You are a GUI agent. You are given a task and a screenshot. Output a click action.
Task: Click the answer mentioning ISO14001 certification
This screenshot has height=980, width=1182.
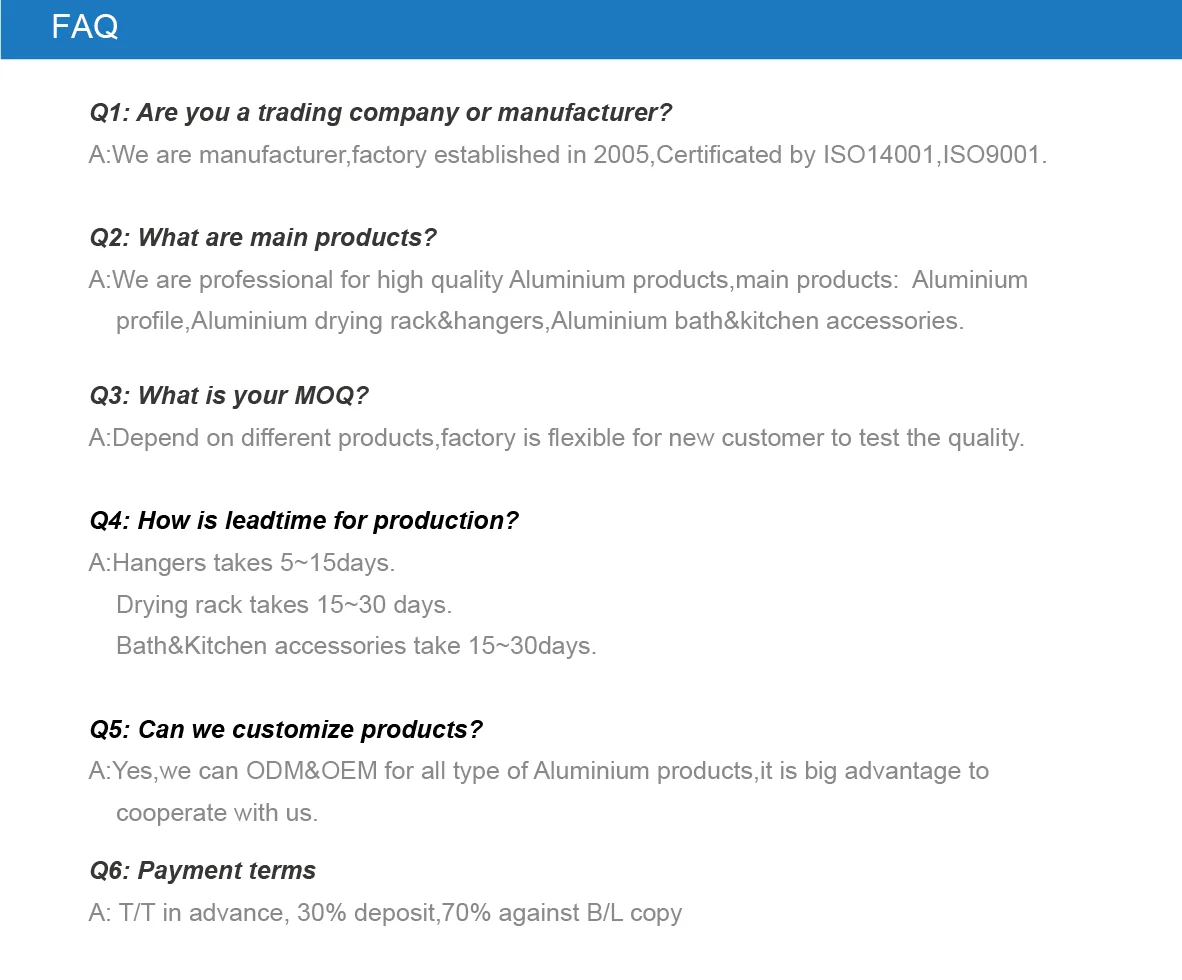coord(568,155)
